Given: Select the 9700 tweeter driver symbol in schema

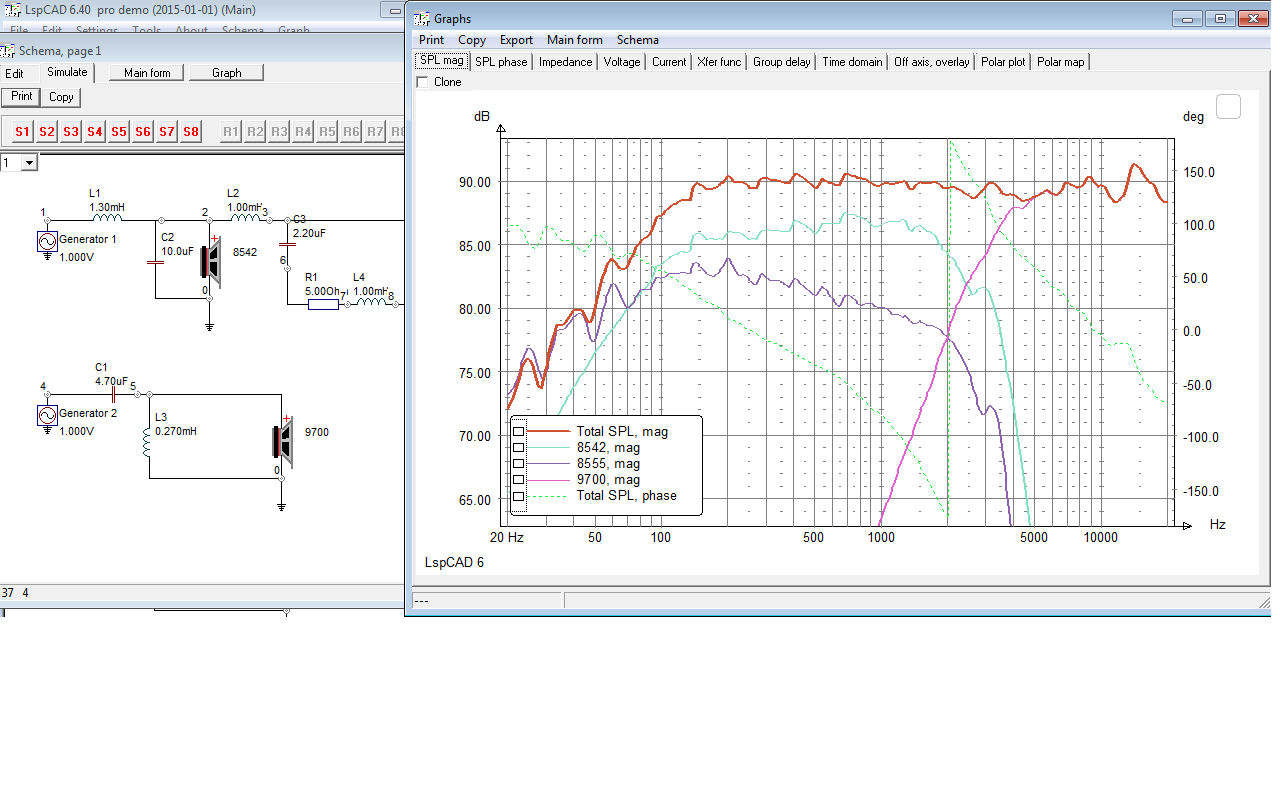Looking at the screenshot, I should (282, 443).
